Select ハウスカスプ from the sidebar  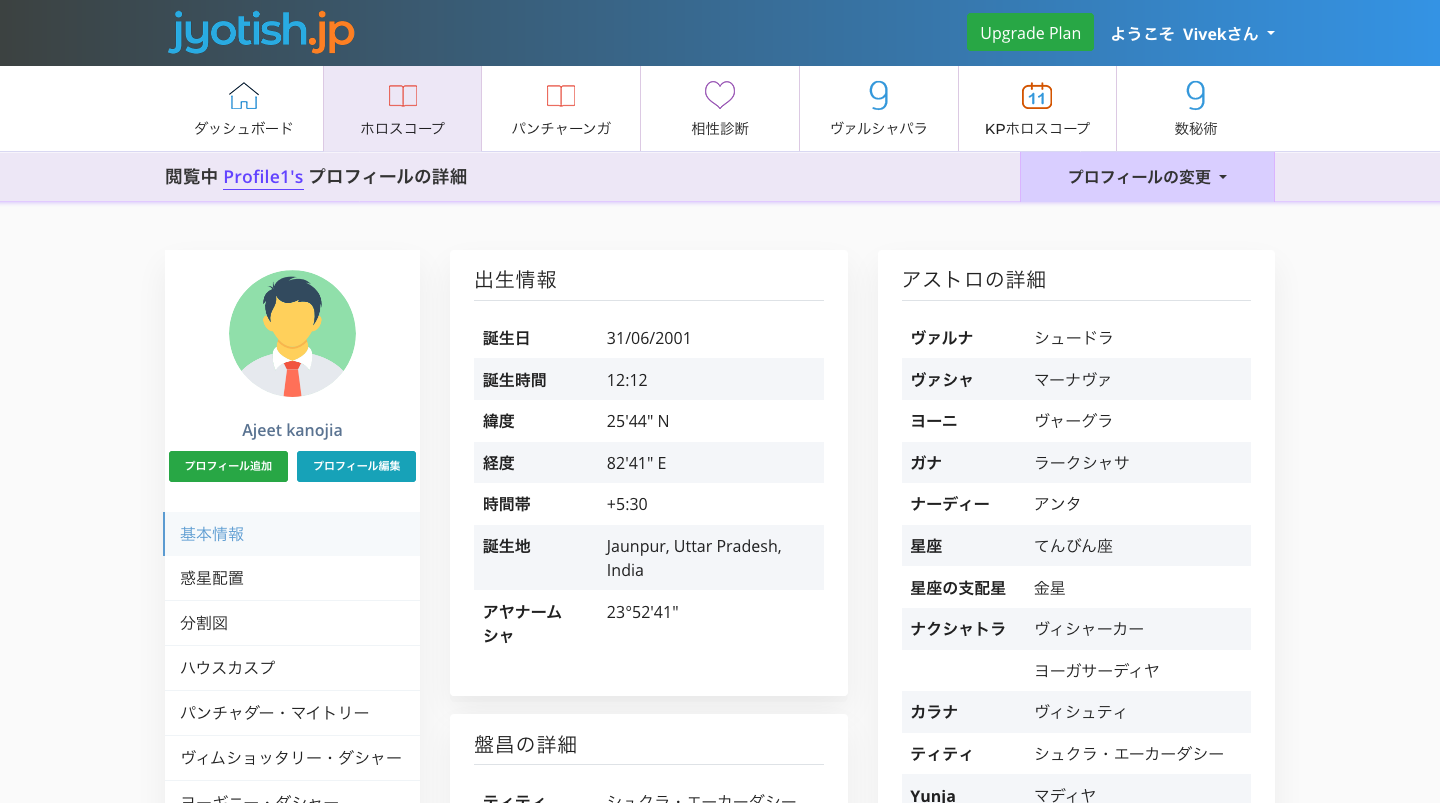coord(292,668)
